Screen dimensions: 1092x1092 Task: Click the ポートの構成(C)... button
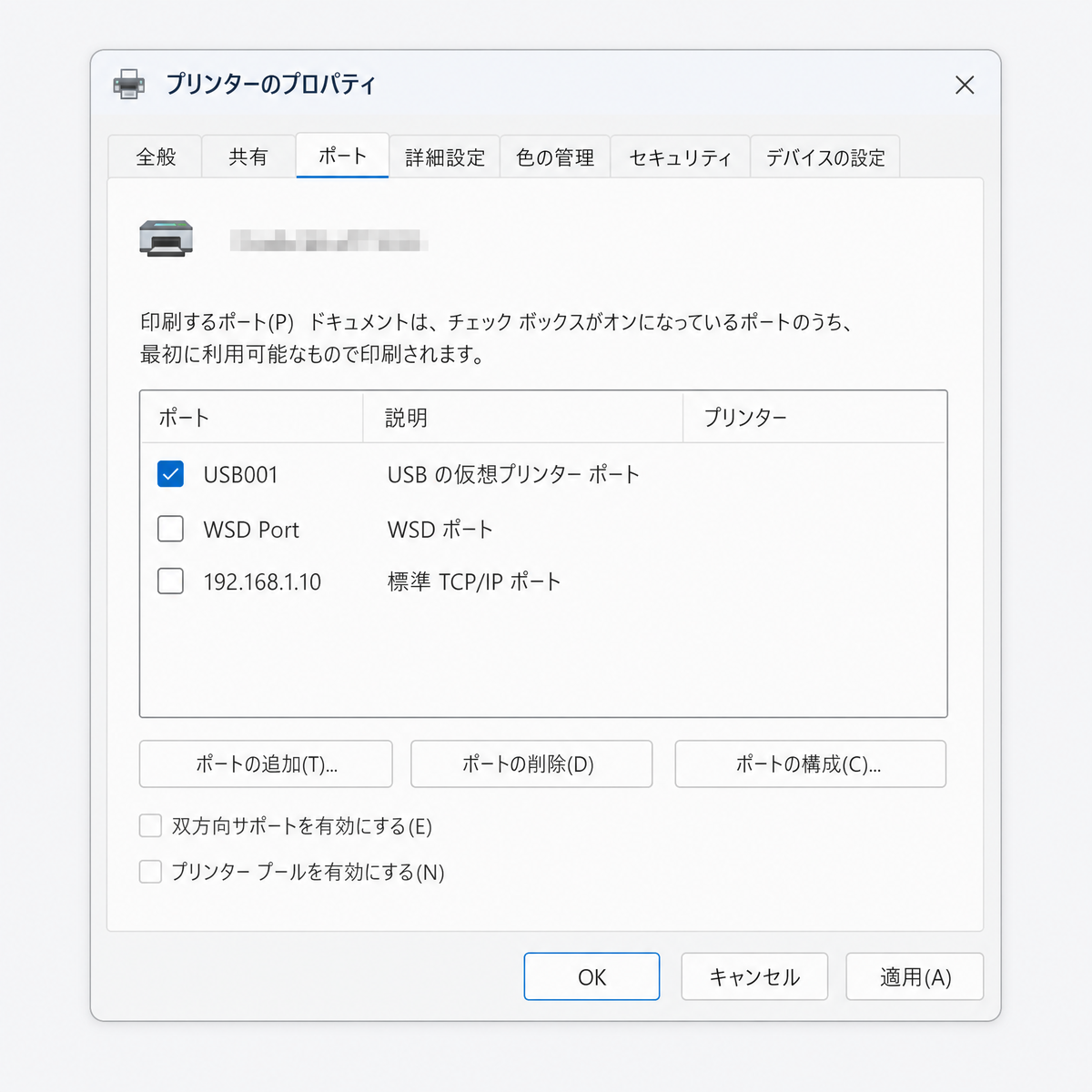[810, 763]
